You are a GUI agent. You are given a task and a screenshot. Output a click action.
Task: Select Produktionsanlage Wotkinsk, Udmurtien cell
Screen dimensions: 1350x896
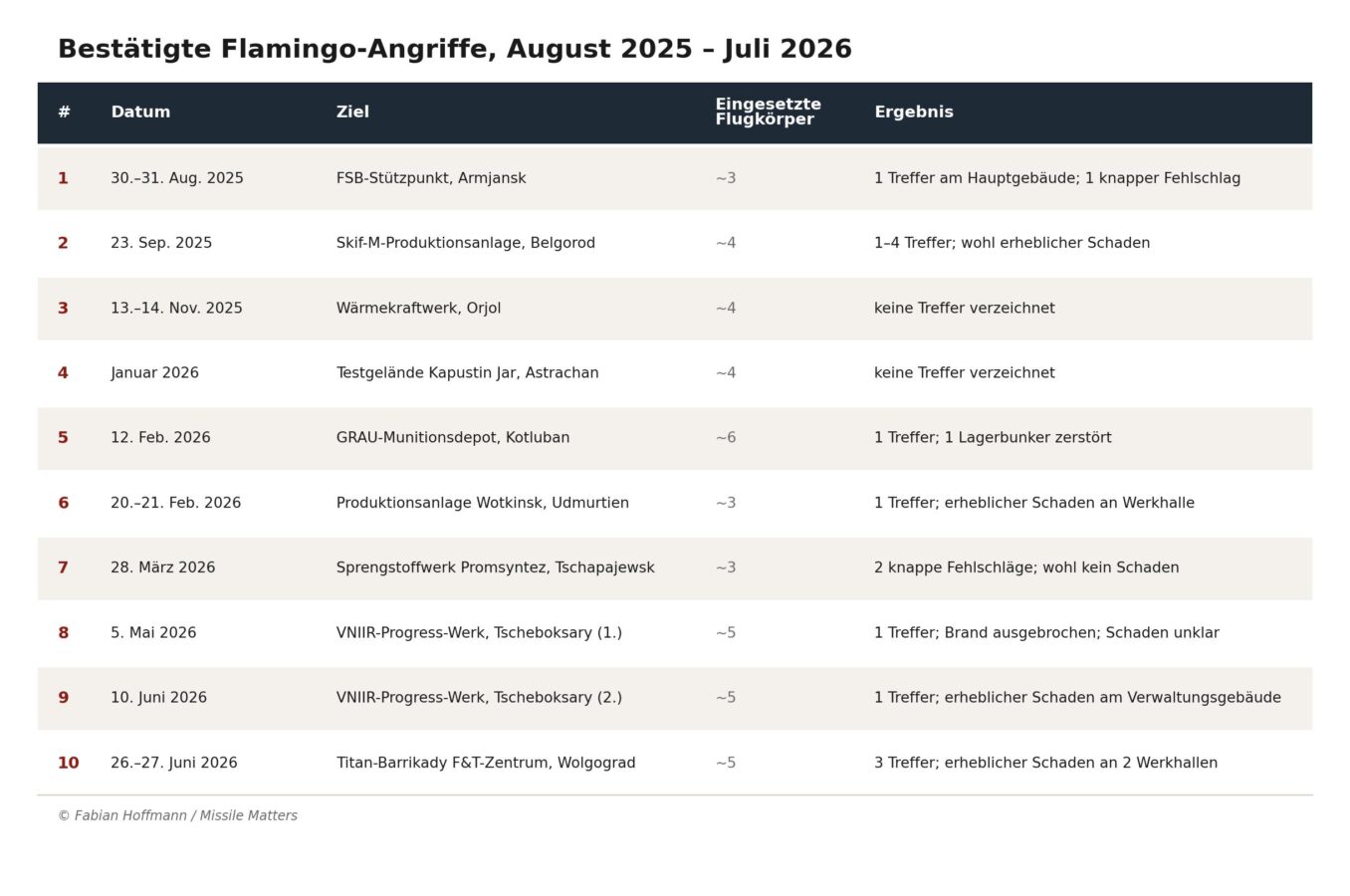(x=482, y=504)
